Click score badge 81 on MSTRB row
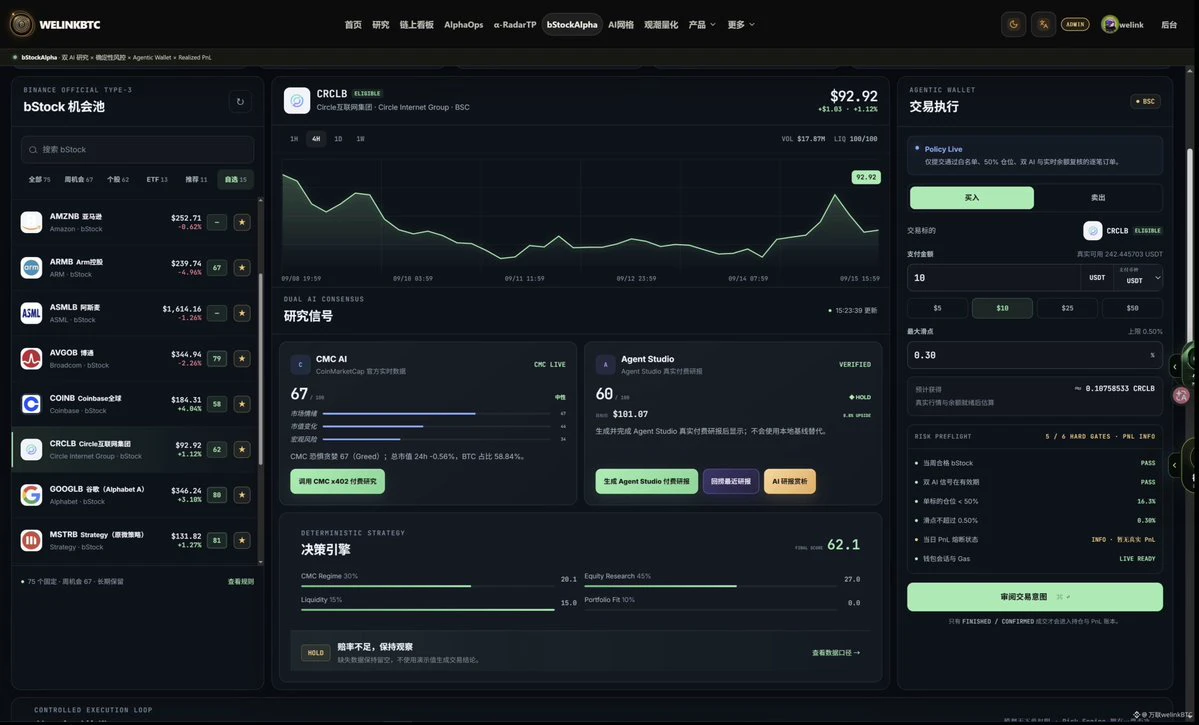 click(217, 540)
